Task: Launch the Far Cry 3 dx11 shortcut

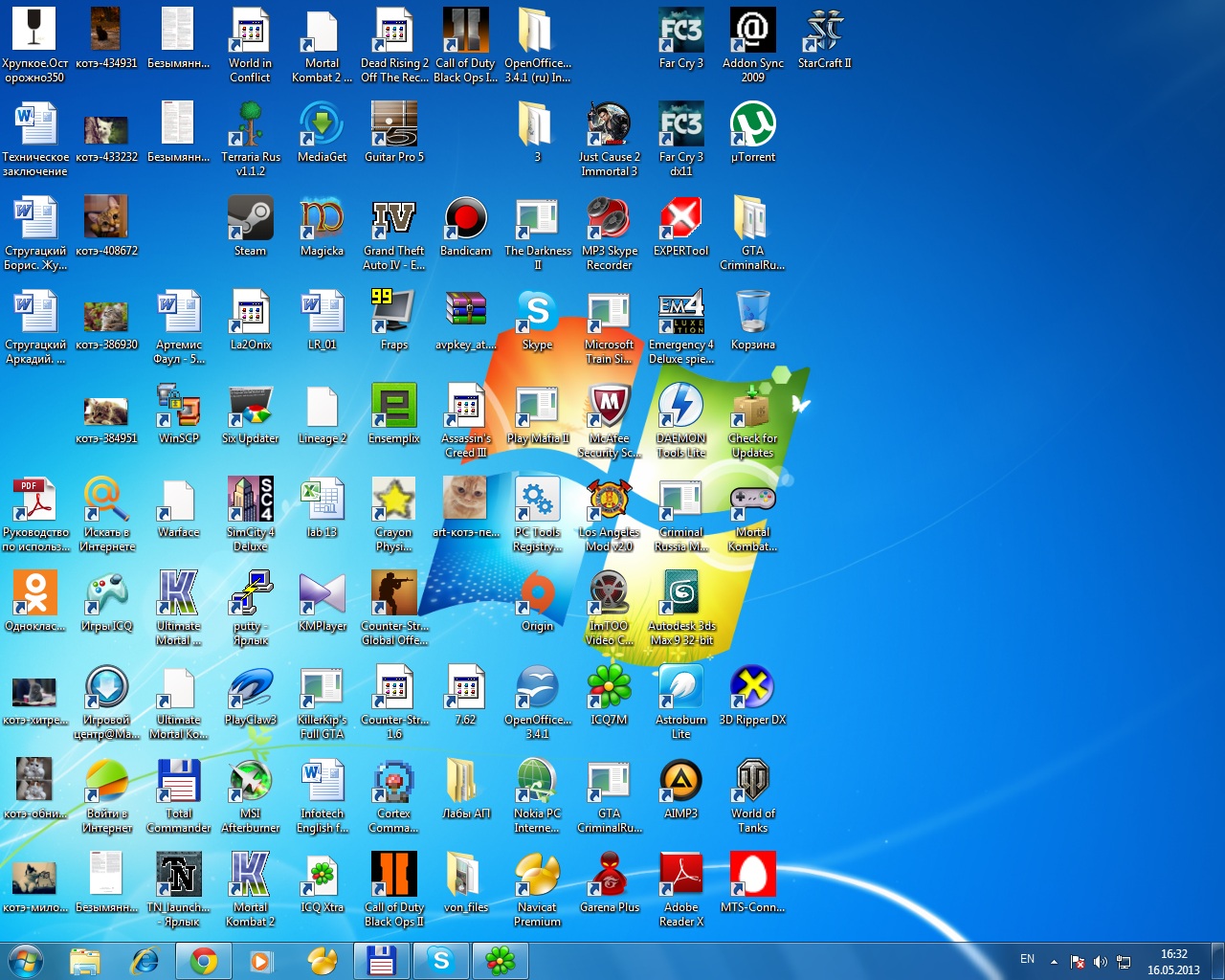Action: (x=680, y=140)
